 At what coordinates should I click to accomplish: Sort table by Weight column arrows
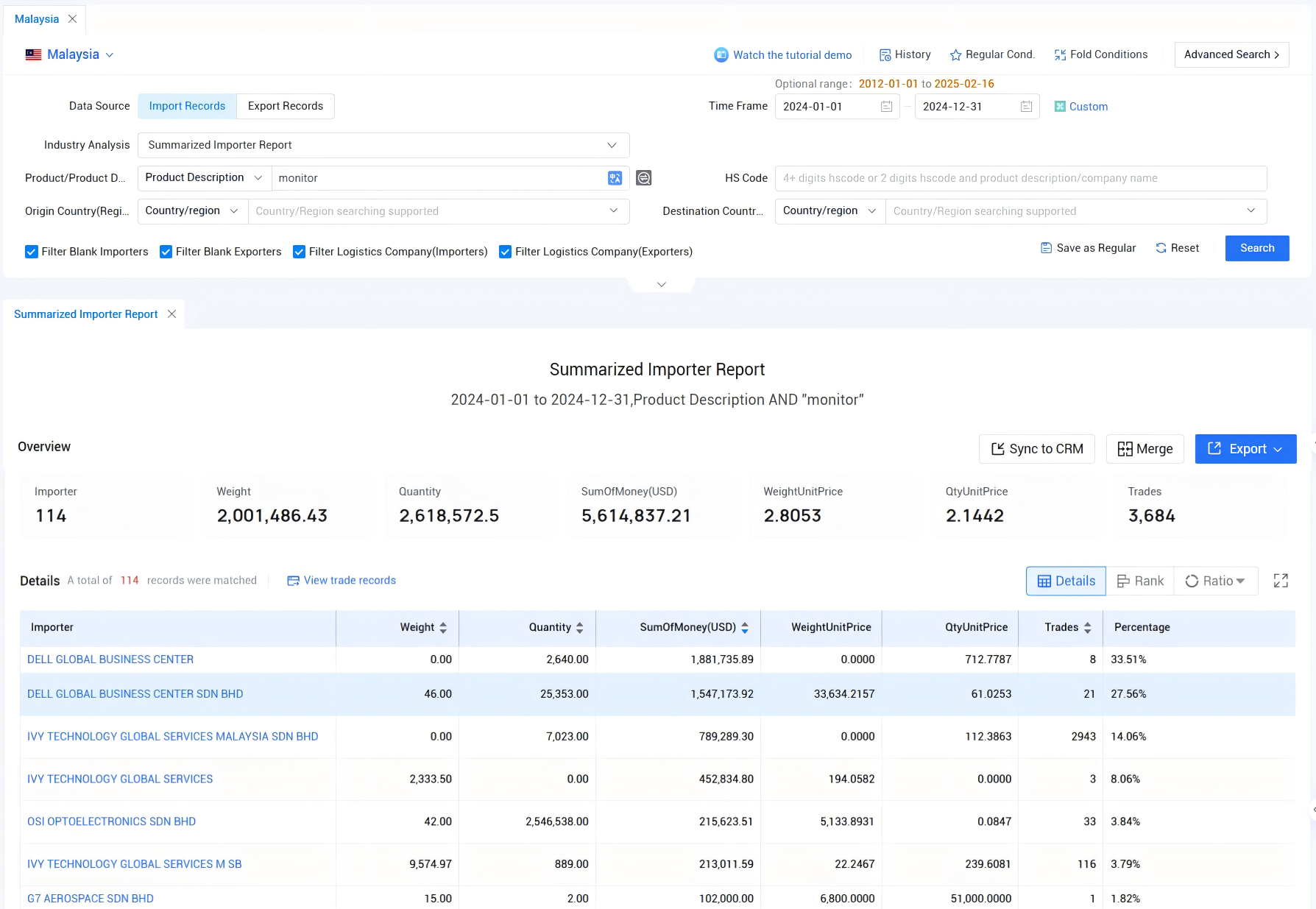click(443, 628)
